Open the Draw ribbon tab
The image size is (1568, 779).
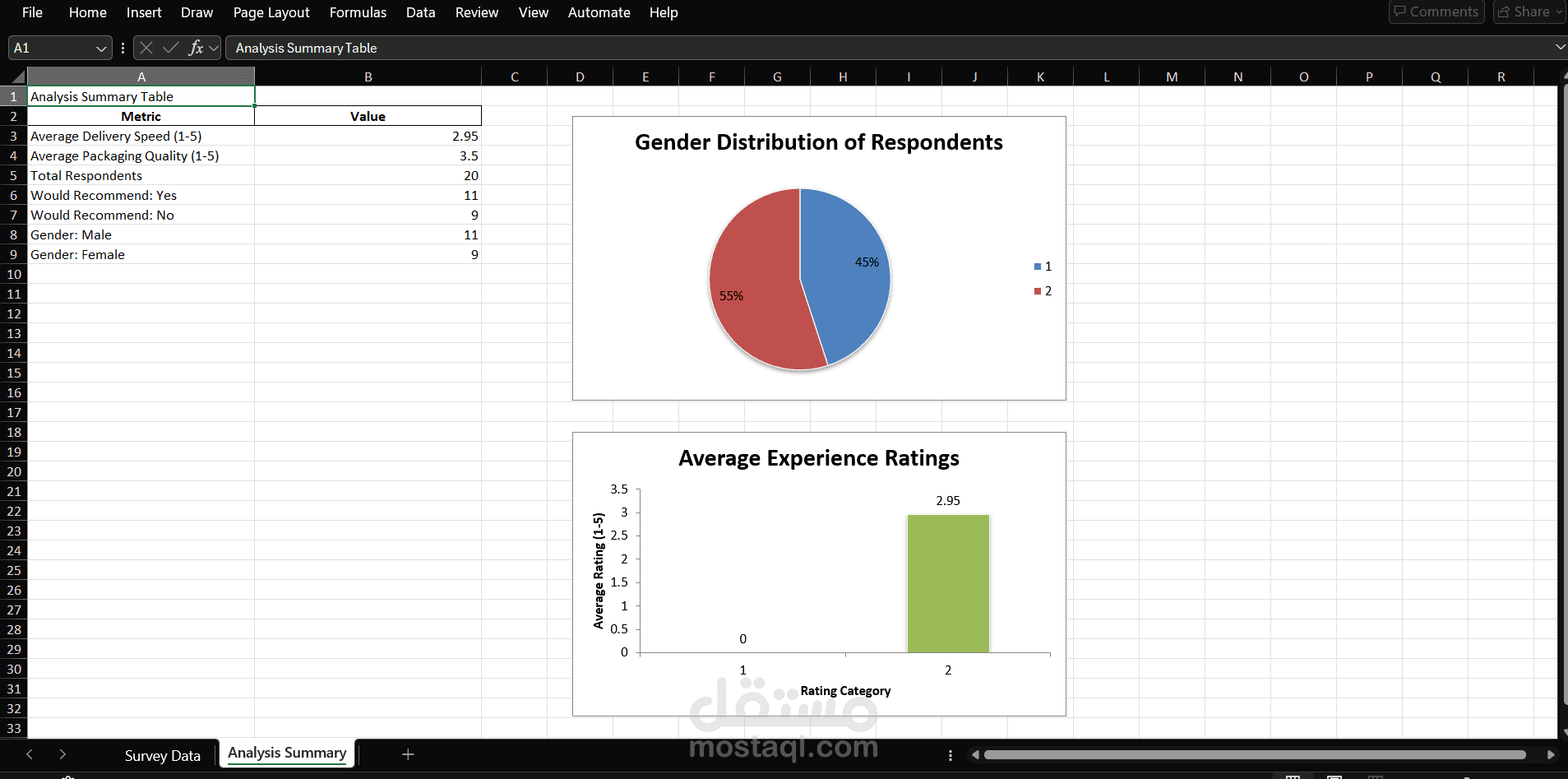point(197,12)
